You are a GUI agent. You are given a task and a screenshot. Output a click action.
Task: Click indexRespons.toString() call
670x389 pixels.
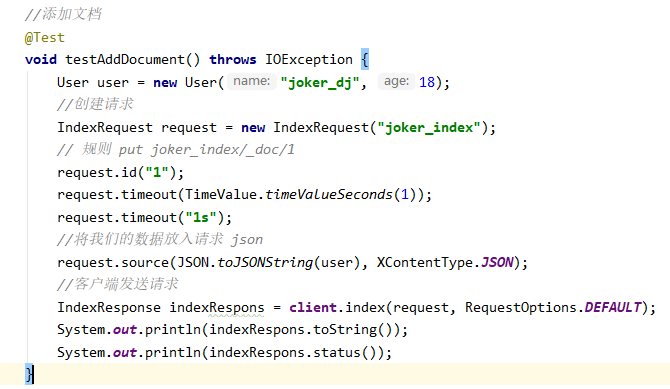304,330
